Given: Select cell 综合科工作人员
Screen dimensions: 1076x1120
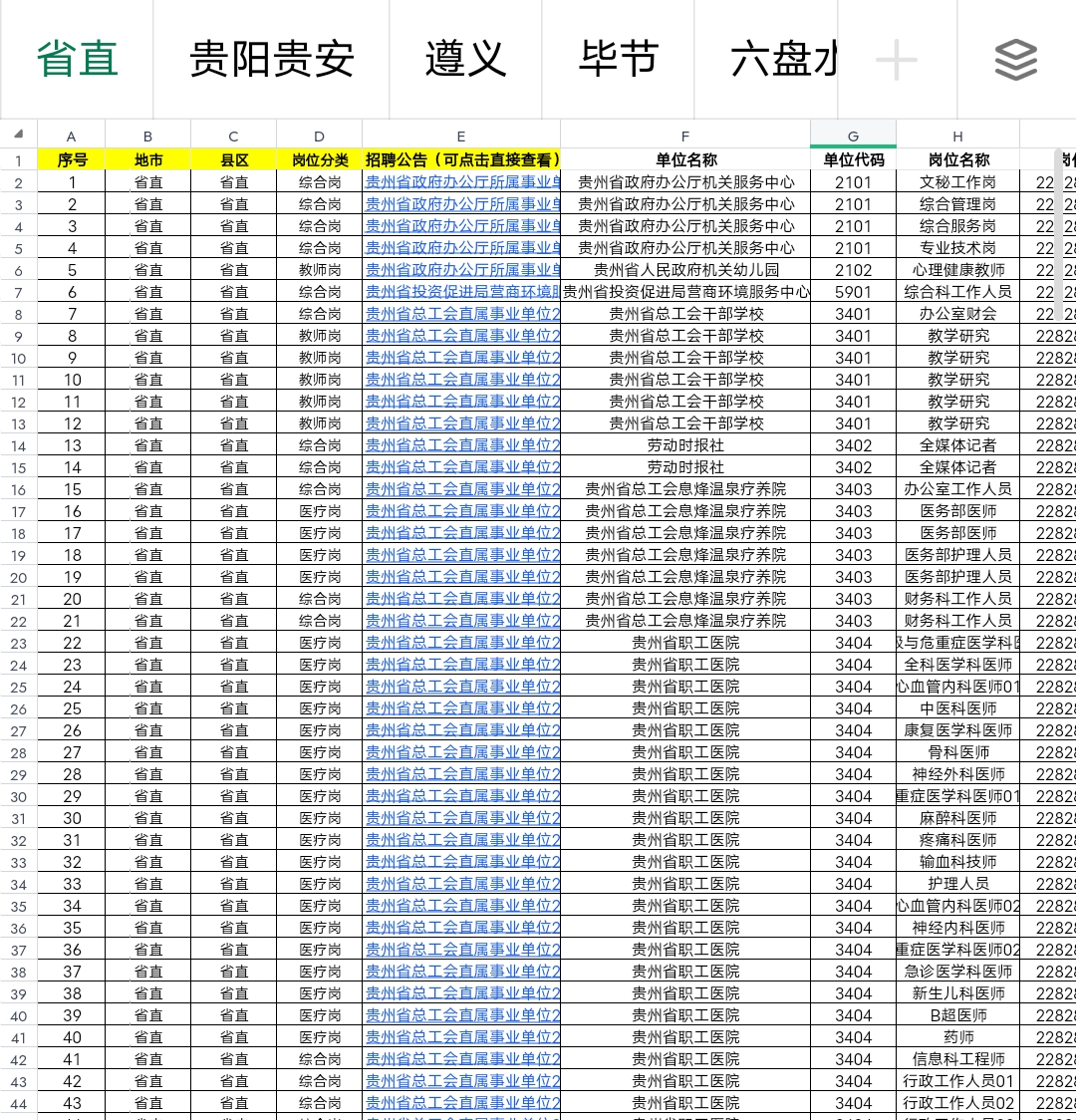Looking at the screenshot, I should pos(957,291).
